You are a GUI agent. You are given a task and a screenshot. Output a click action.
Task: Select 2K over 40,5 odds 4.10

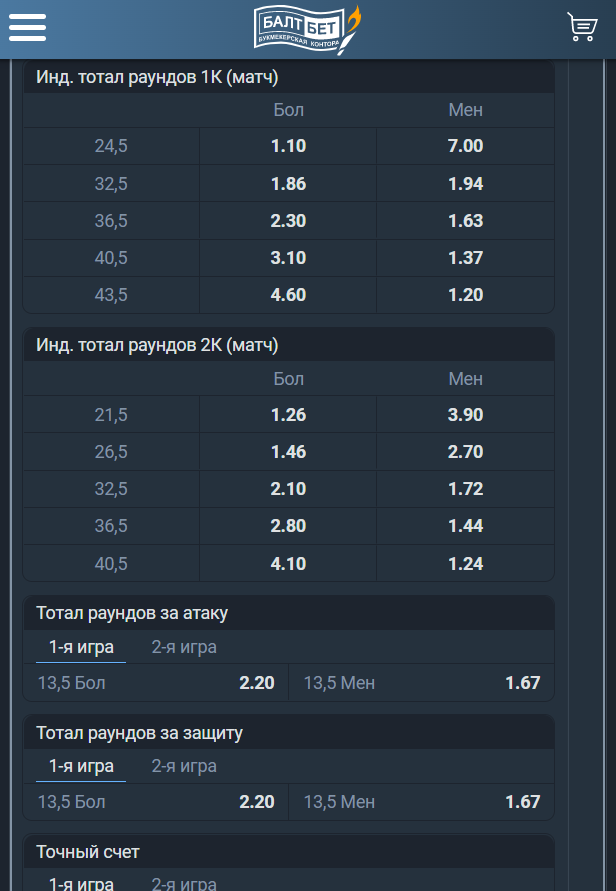click(x=288, y=564)
